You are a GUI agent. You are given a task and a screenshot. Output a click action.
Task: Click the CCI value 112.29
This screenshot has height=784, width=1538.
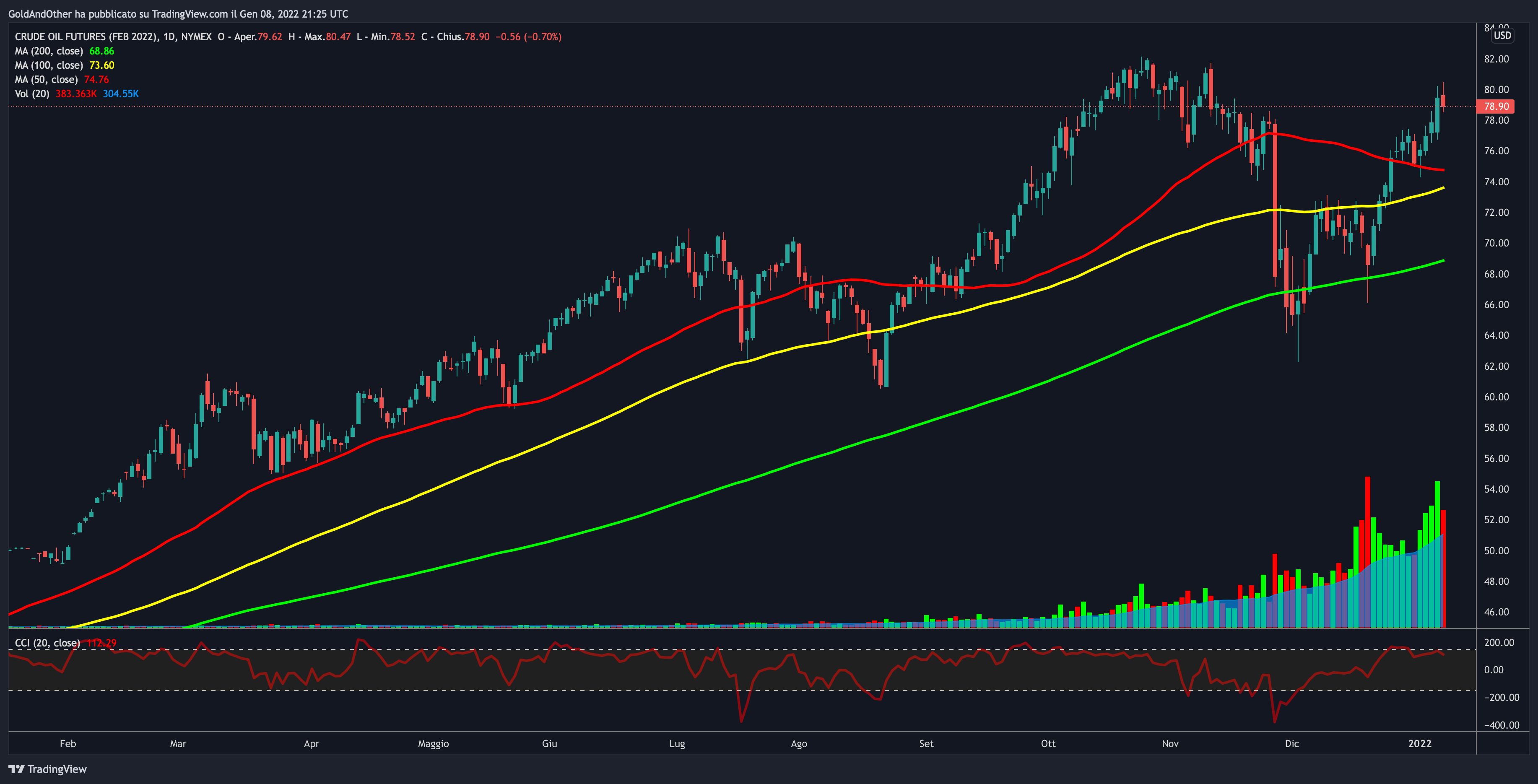click(x=101, y=643)
